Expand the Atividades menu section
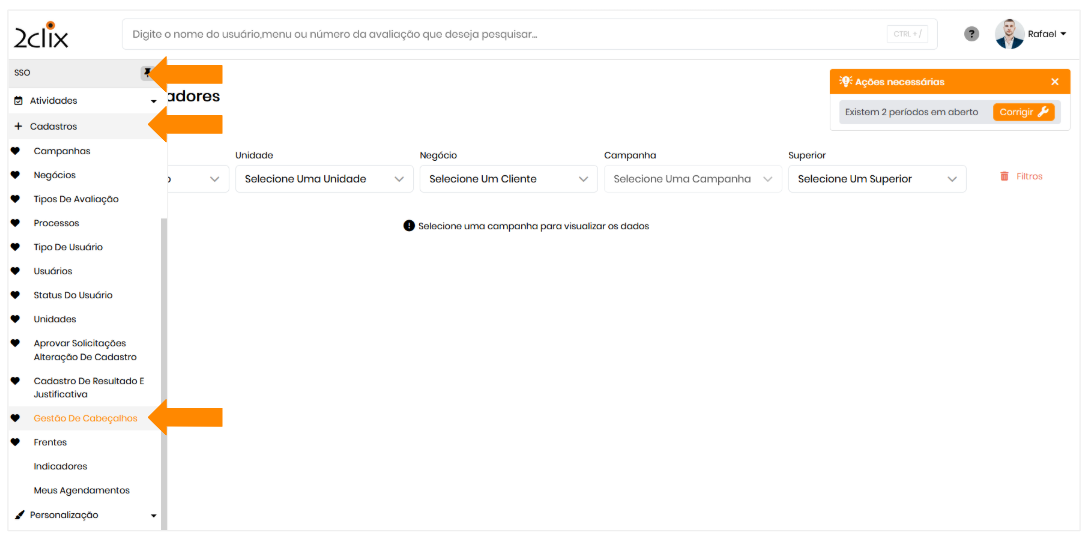This screenshot has width=1088, height=535. click(85, 101)
